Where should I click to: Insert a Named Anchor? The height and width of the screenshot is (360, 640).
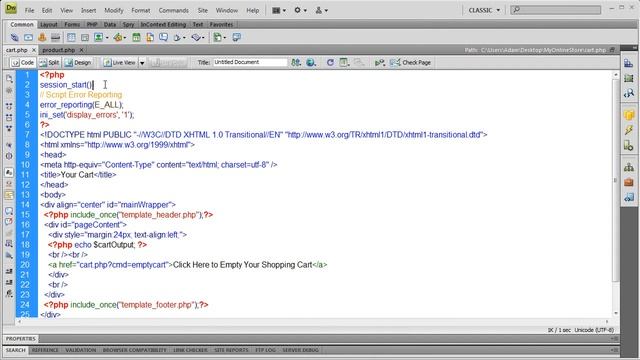coord(42,38)
